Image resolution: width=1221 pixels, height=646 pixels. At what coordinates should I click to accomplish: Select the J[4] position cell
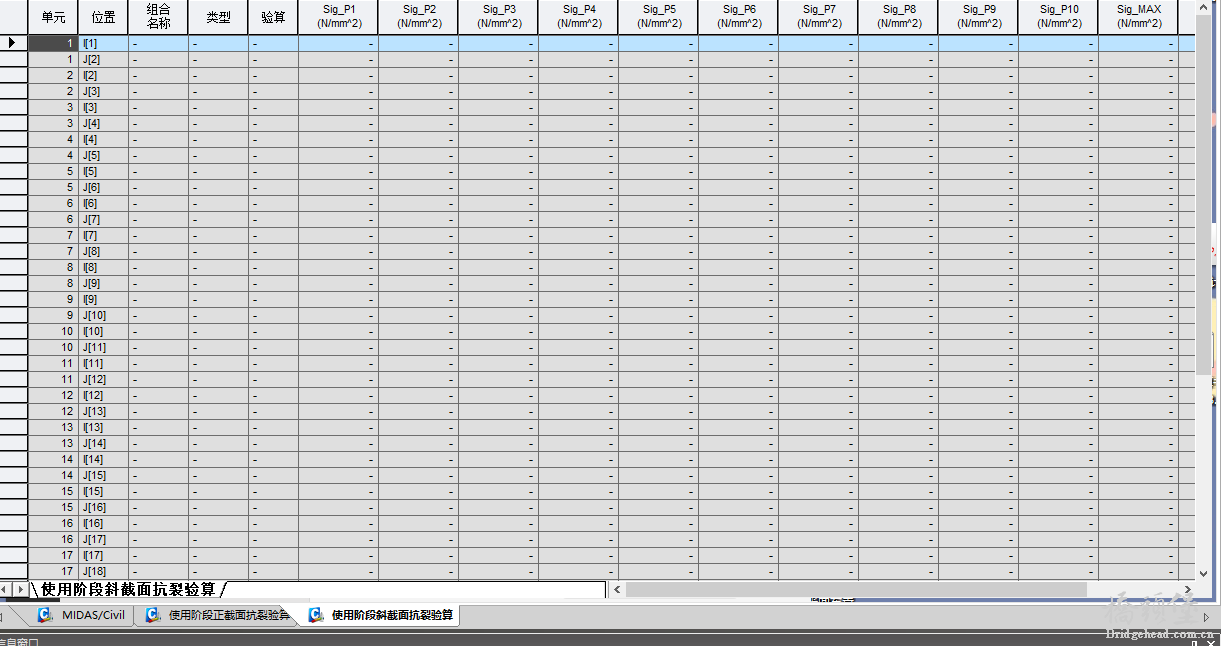(x=103, y=123)
